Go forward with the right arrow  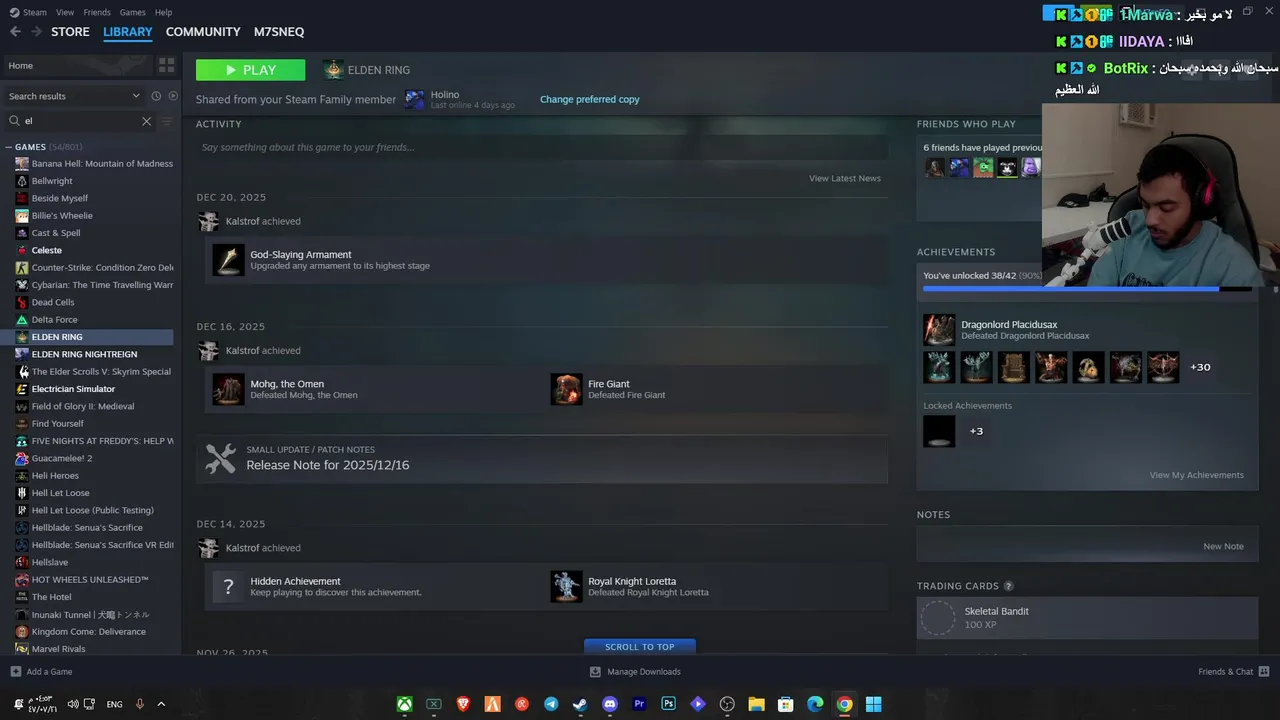[36, 32]
